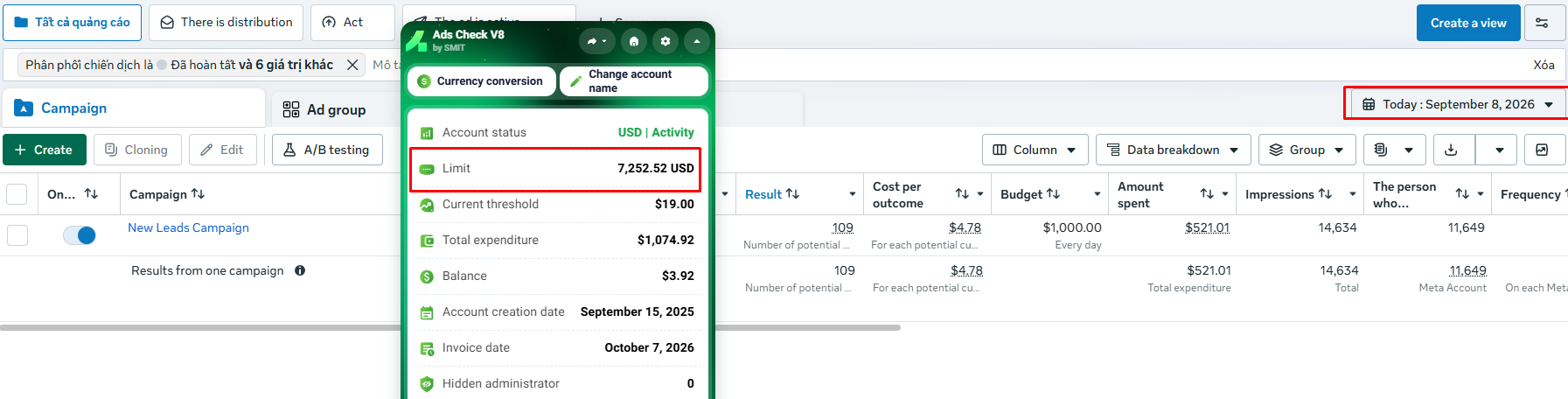Open the dropdown arrow beside export
The height and width of the screenshot is (399, 1568).
1499,150
